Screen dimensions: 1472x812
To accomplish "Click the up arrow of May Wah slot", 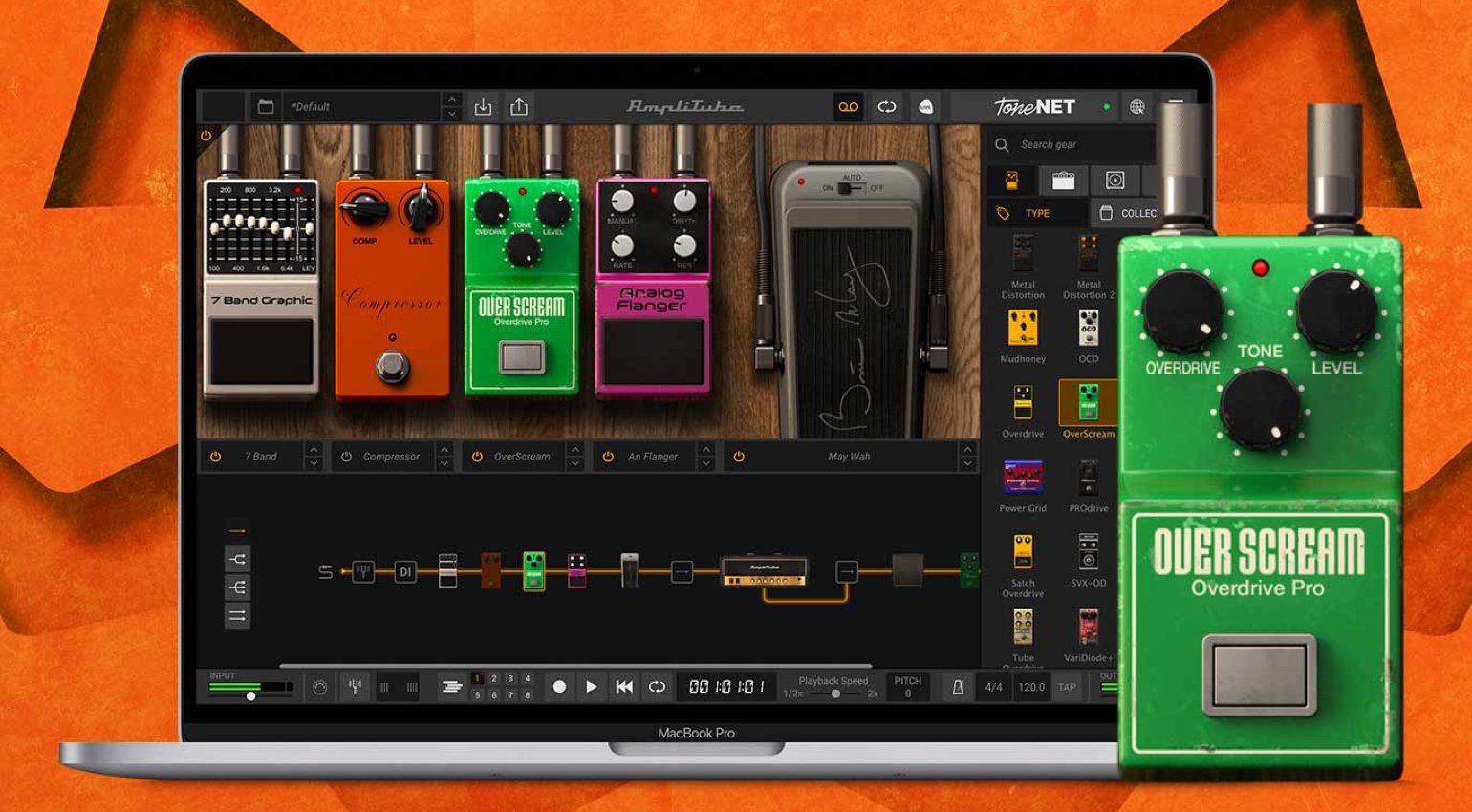I will point(967,449).
